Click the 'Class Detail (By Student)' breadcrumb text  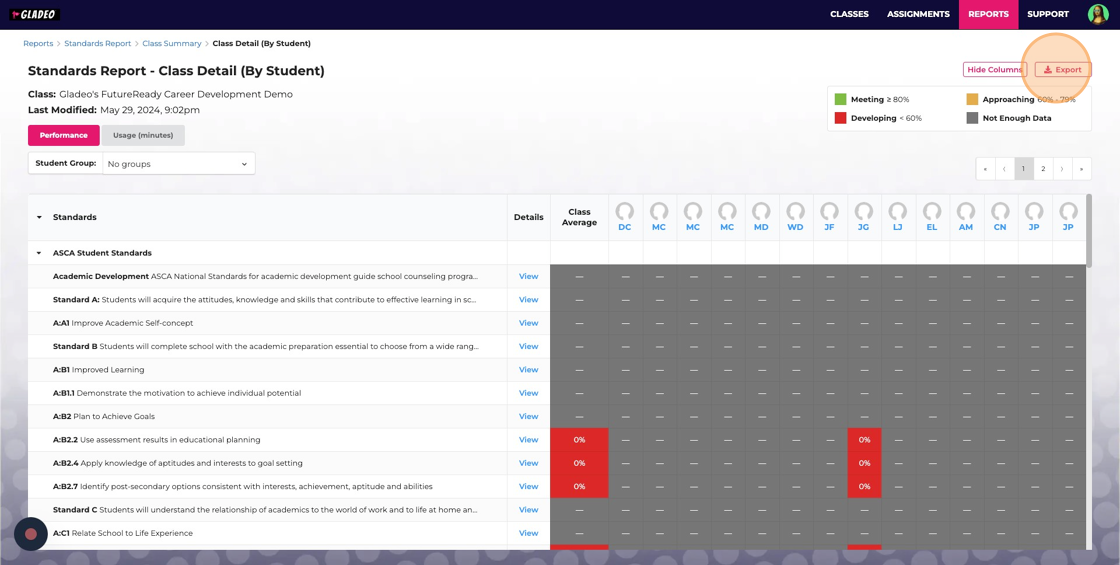(x=261, y=44)
